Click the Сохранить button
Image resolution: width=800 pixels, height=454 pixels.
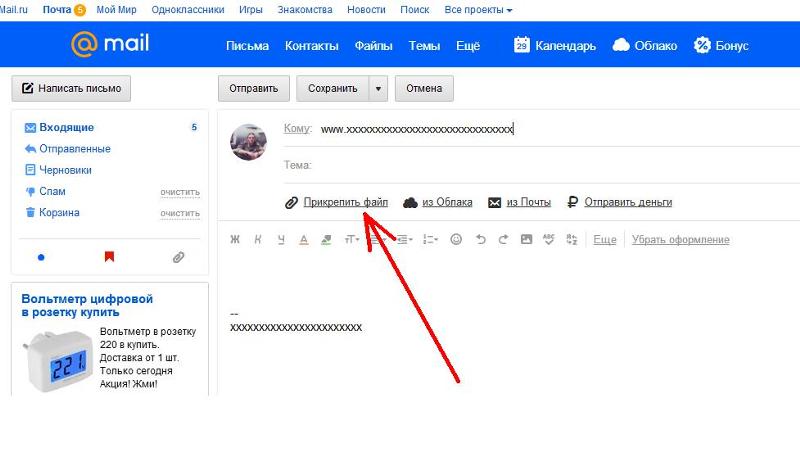click(333, 88)
